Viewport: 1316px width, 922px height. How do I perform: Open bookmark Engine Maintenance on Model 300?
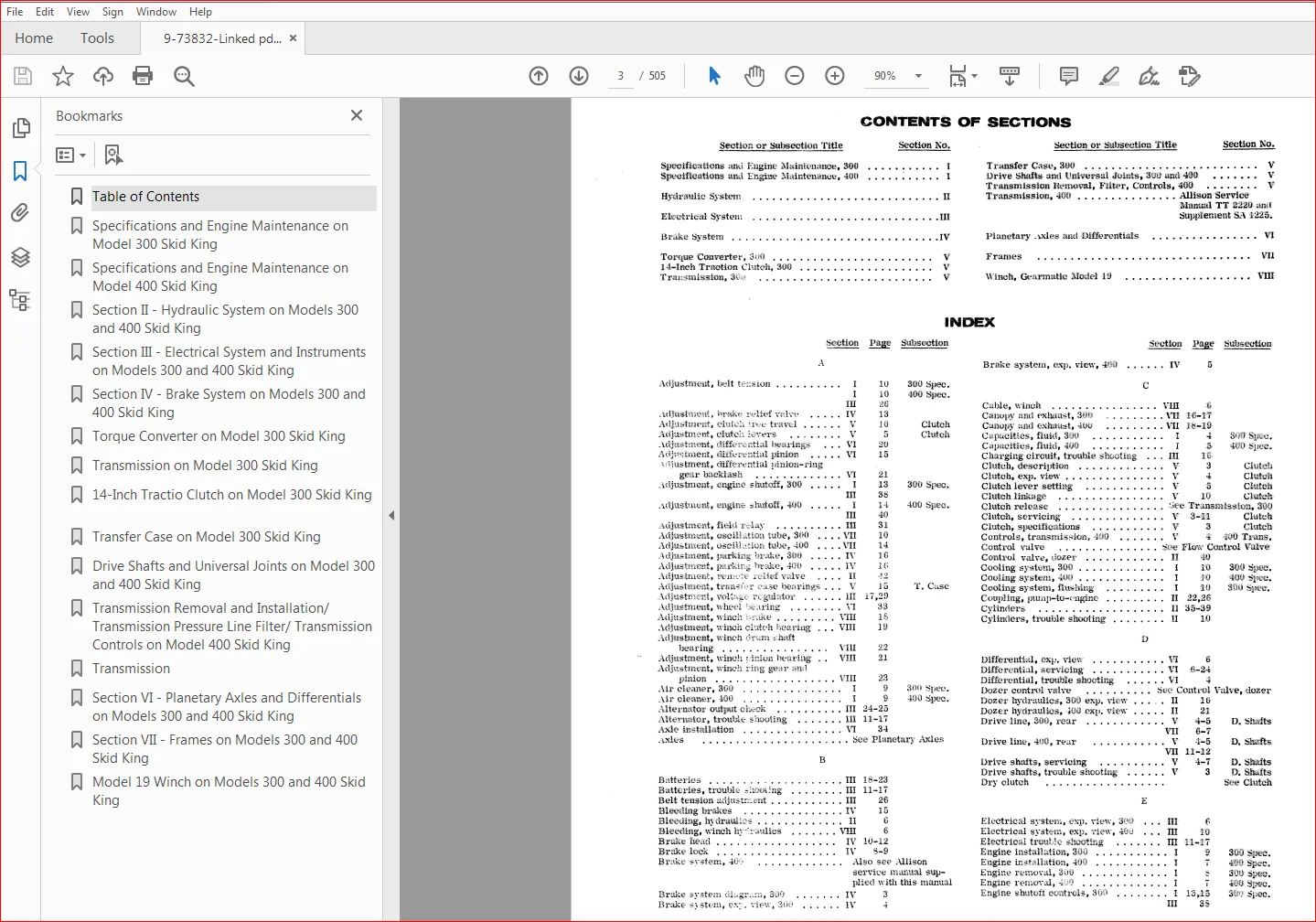[220, 235]
